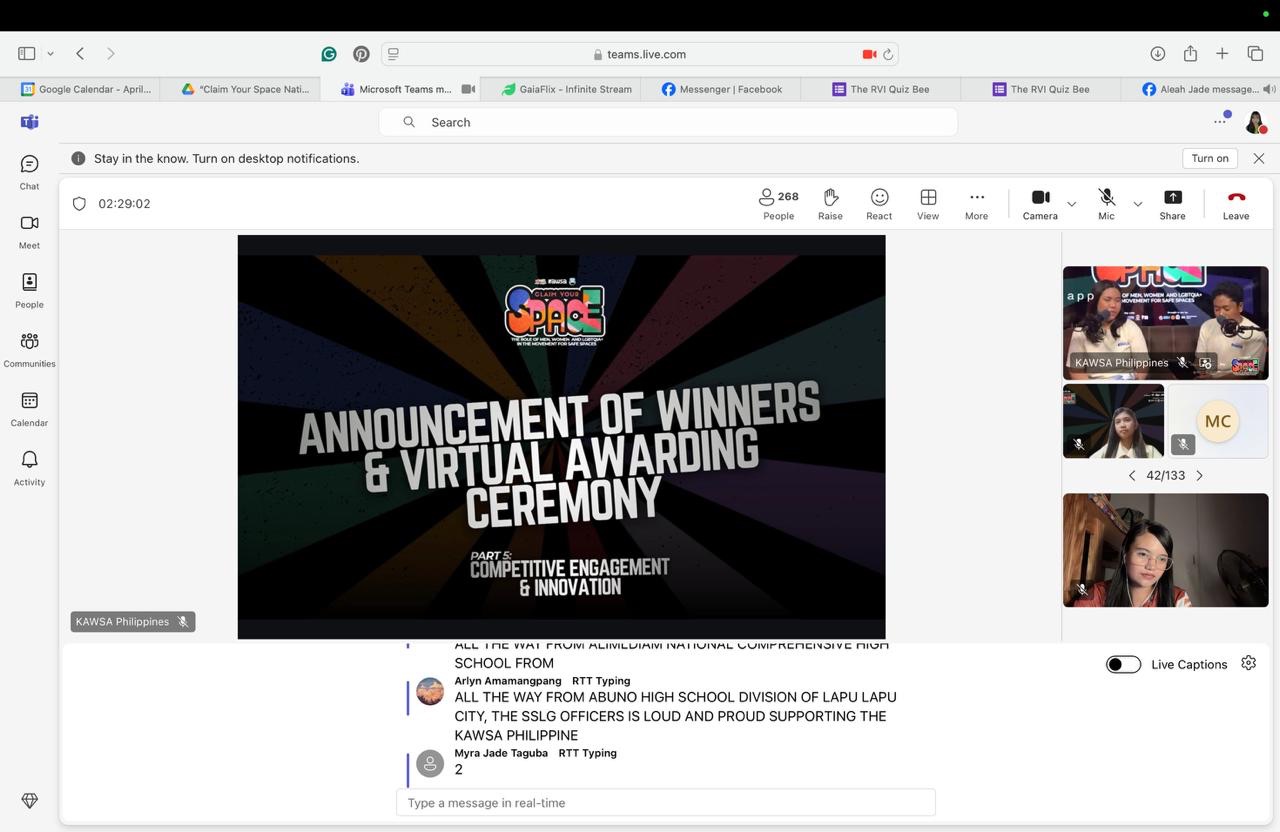Reload the teams.live.com page
The height and width of the screenshot is (832, 1280).
[888, 54]
